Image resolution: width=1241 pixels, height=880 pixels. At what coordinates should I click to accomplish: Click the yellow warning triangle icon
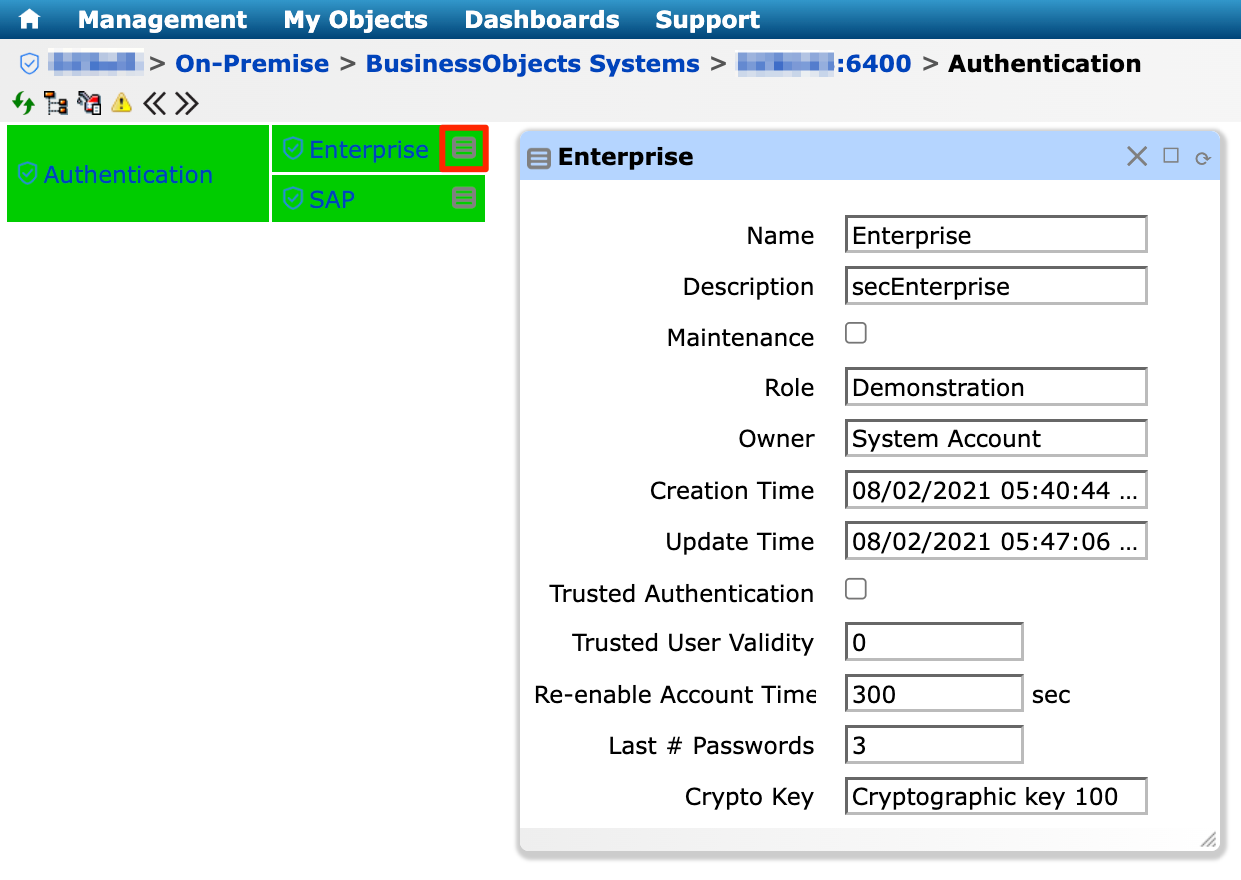coord(121,102)
